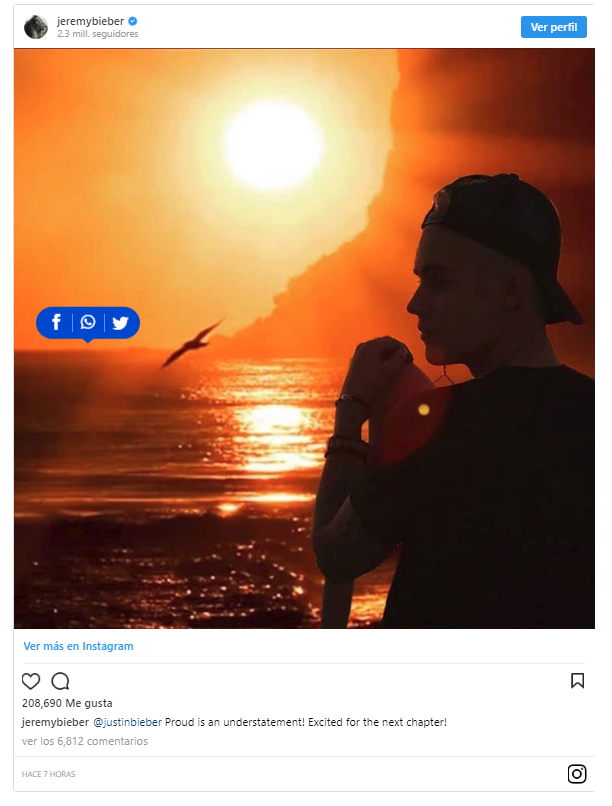The image size is (612, 806).
Task: Open jeremybieber's profile avatar
Action: coord(36,27)
